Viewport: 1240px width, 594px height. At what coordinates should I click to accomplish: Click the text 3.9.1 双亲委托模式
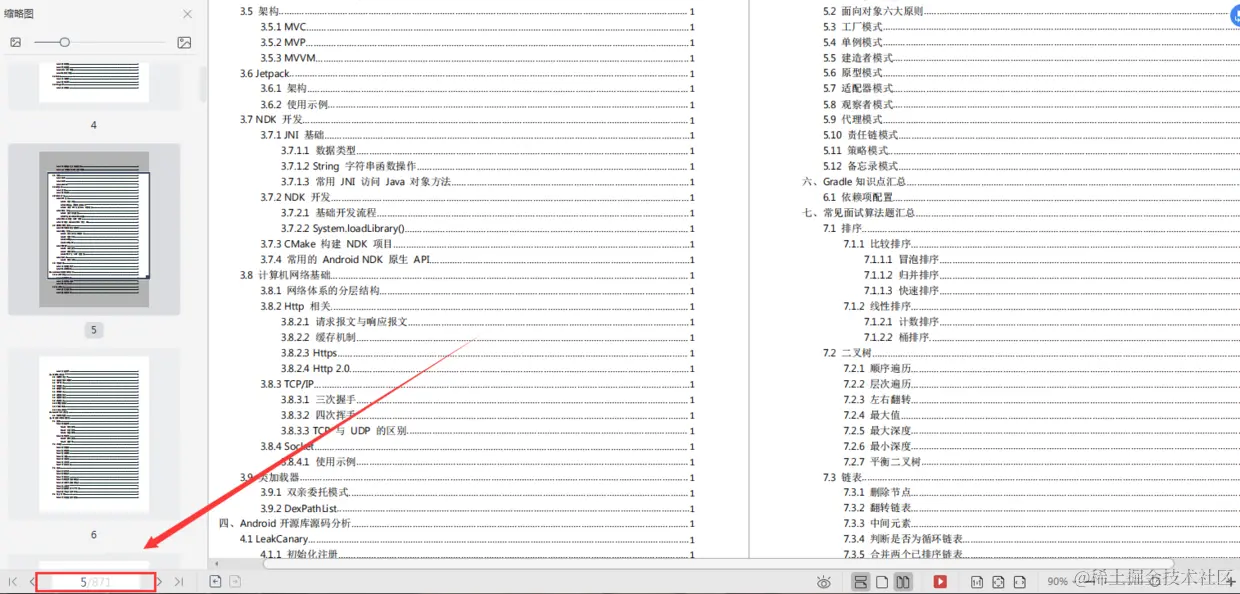pyautogui.click(x=305, y=493)
